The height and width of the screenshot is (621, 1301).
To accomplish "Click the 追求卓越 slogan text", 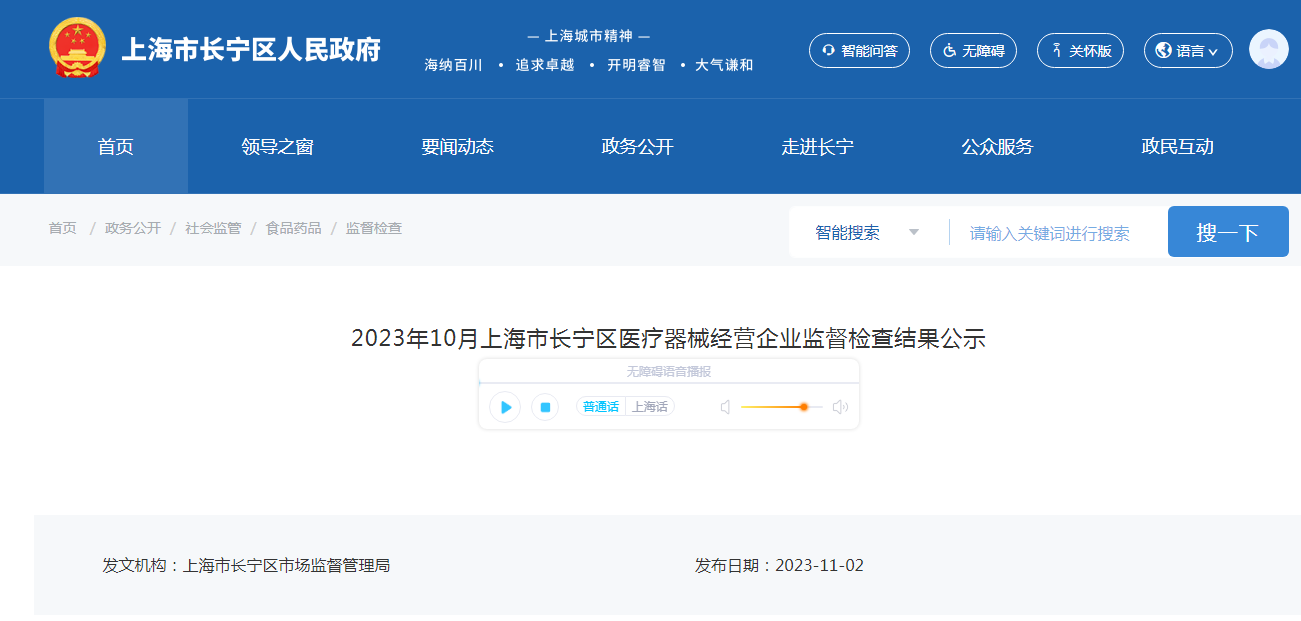I will (545, 65).
